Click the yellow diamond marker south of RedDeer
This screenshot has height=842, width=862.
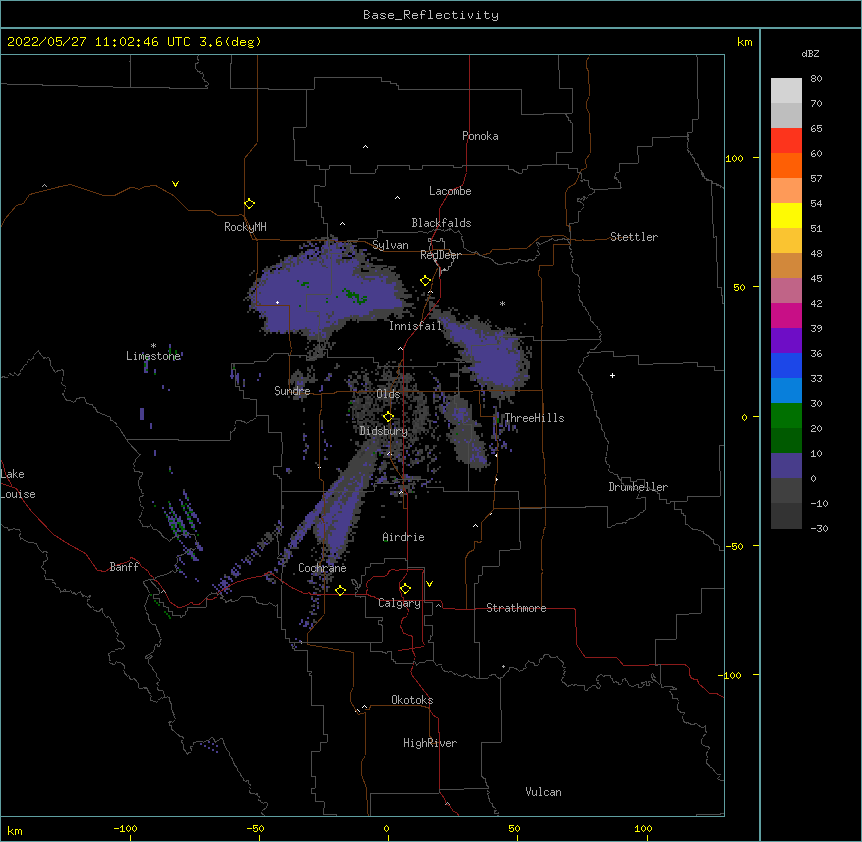(425, 281)
